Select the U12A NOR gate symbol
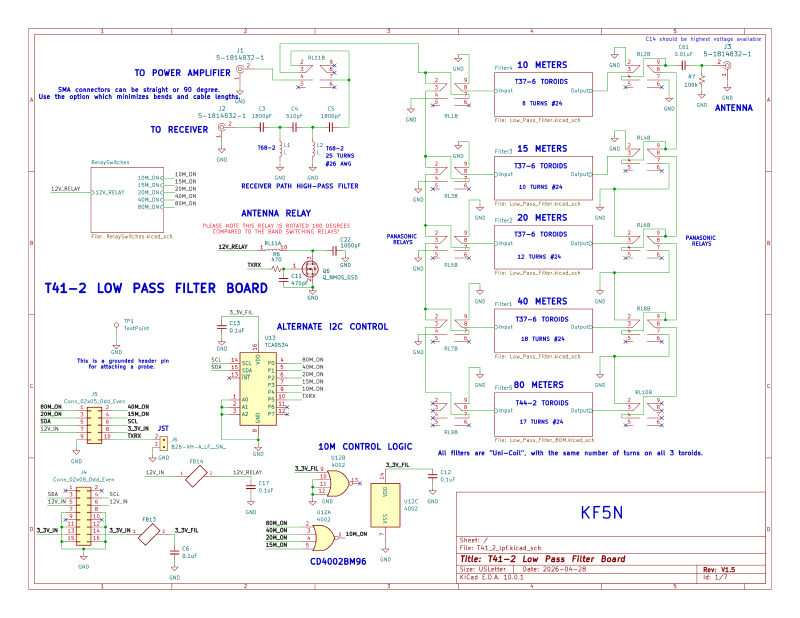 click(x=323, y=536)
